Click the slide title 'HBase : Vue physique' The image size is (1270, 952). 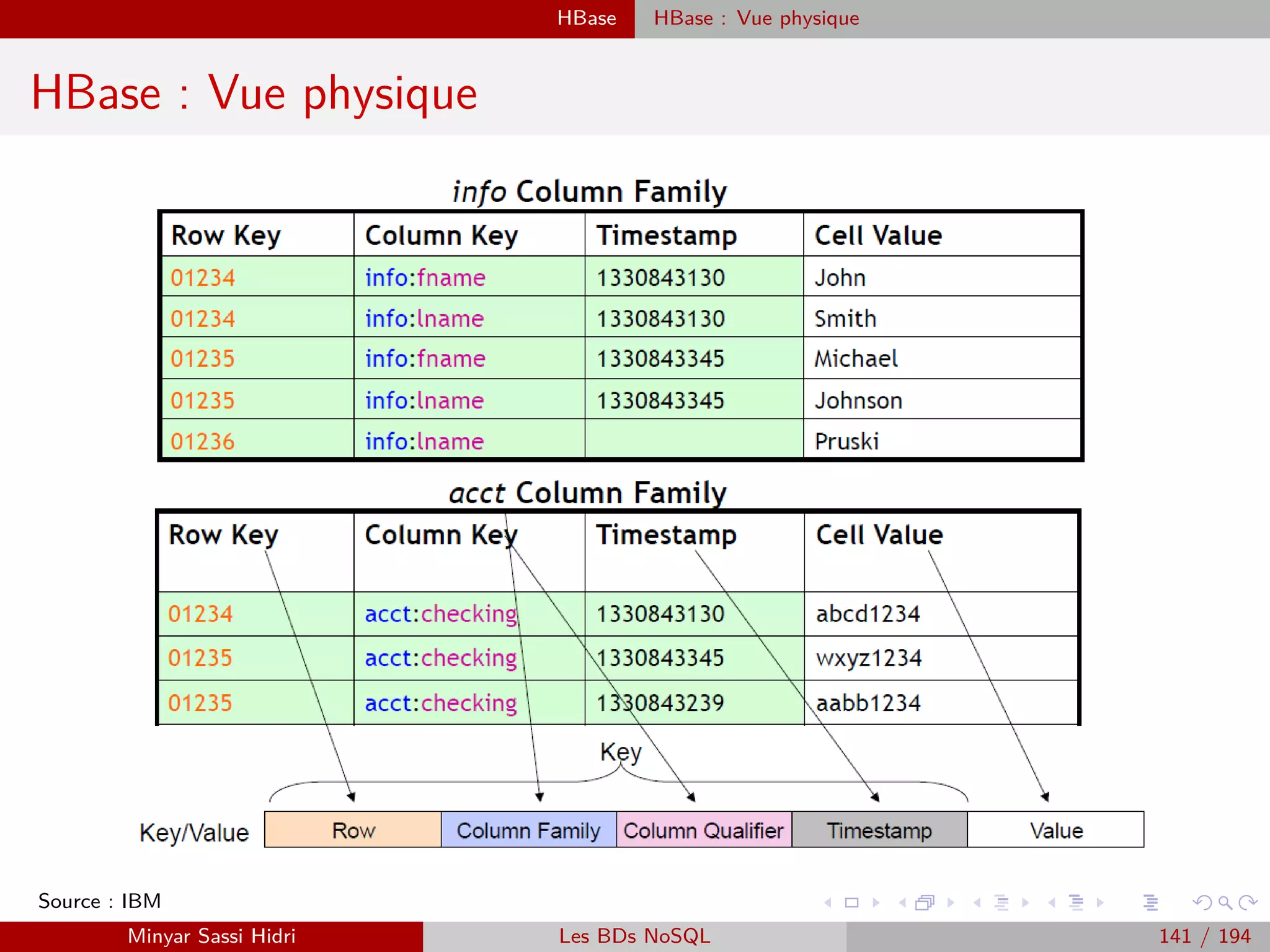pos(254,93)
